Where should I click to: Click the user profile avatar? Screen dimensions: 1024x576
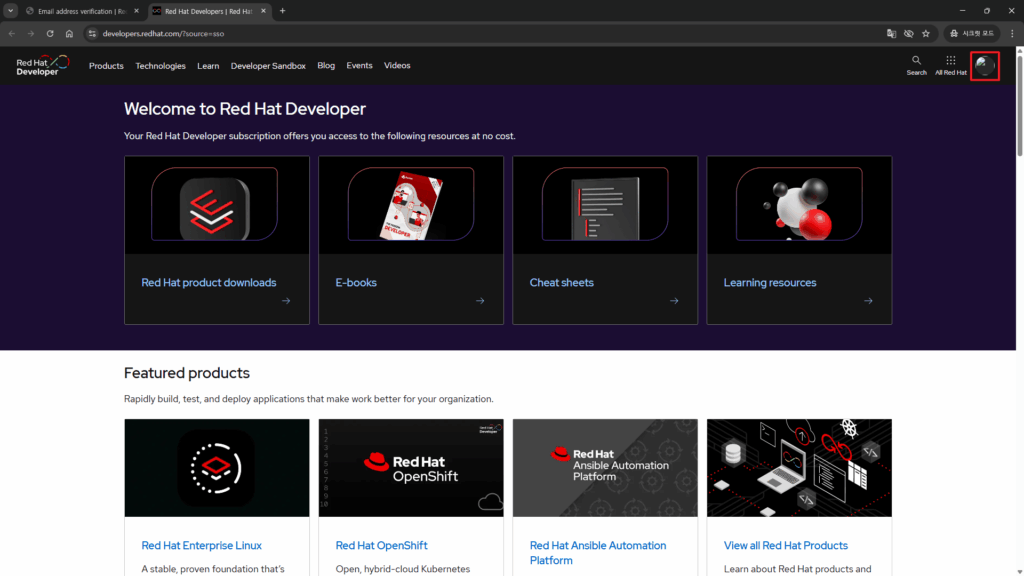[985, 66]
